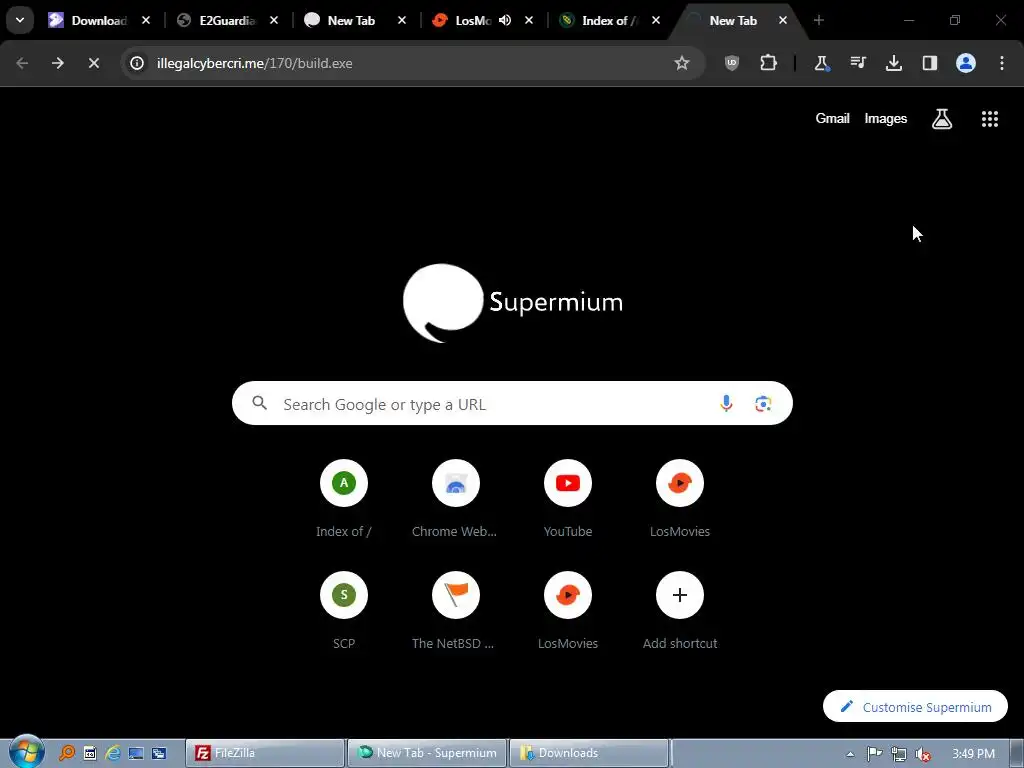Switch to the Index of / tab
The image size is (1024, 768).
coord(609,21)
